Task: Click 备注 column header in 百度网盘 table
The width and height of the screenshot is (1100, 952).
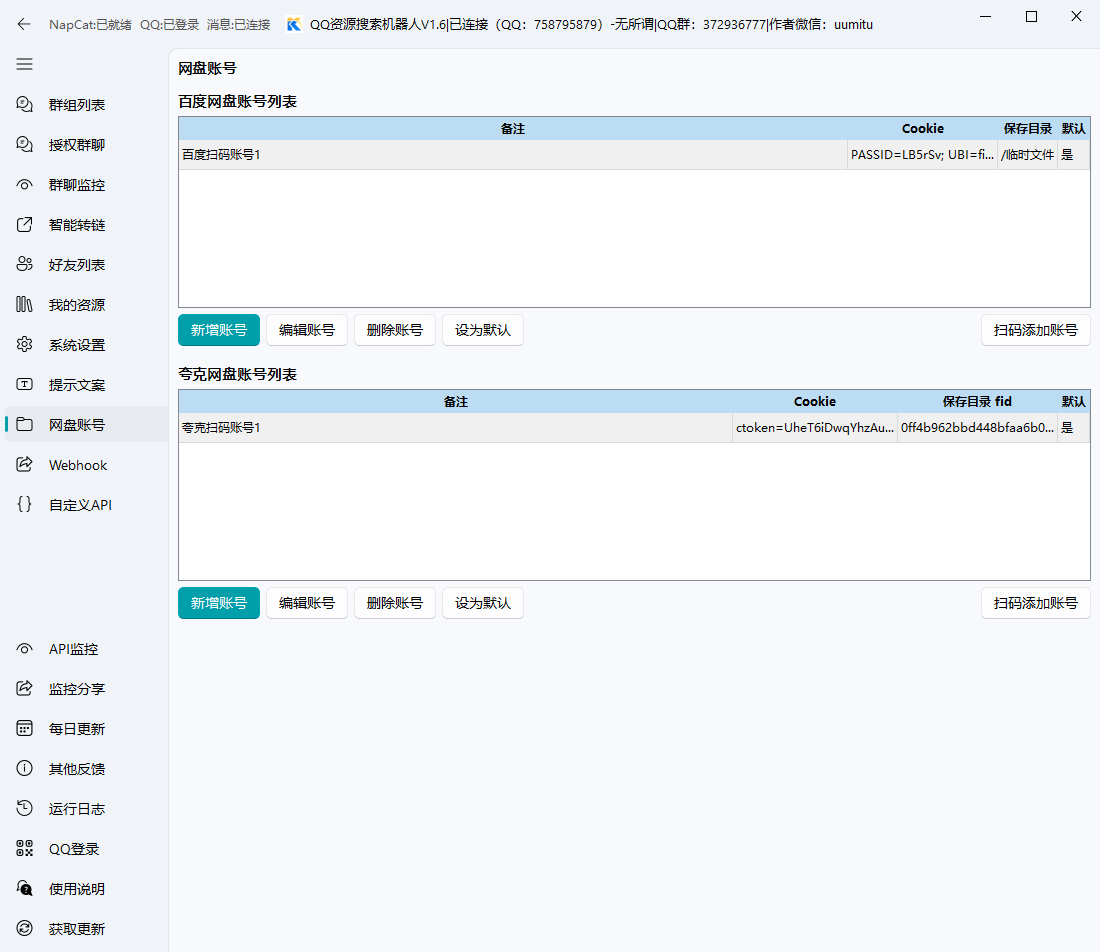Action: (513, 128)
